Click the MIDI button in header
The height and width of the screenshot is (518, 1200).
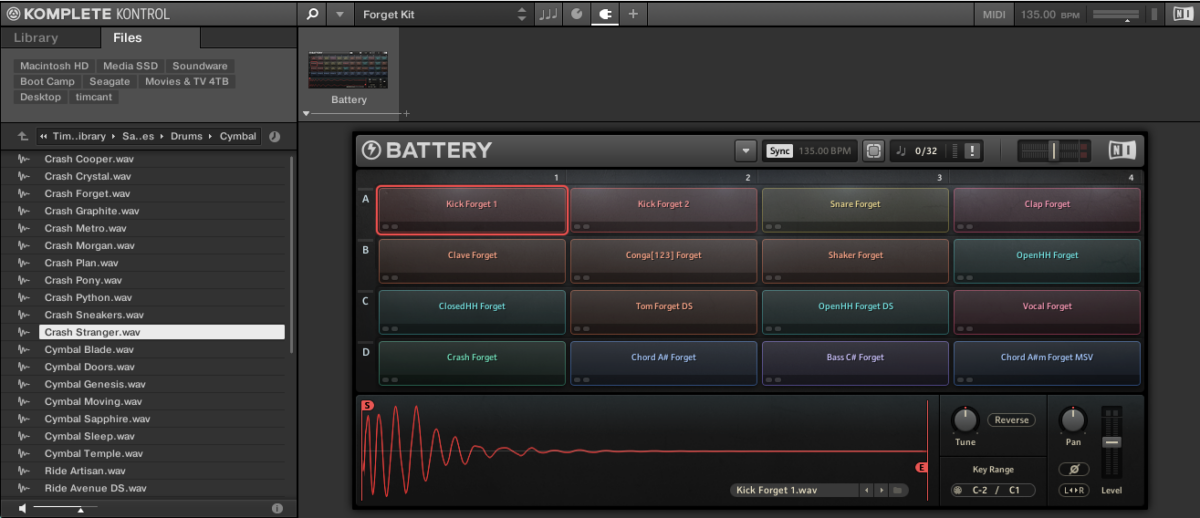pyautogui.click(x=994, y=14)
